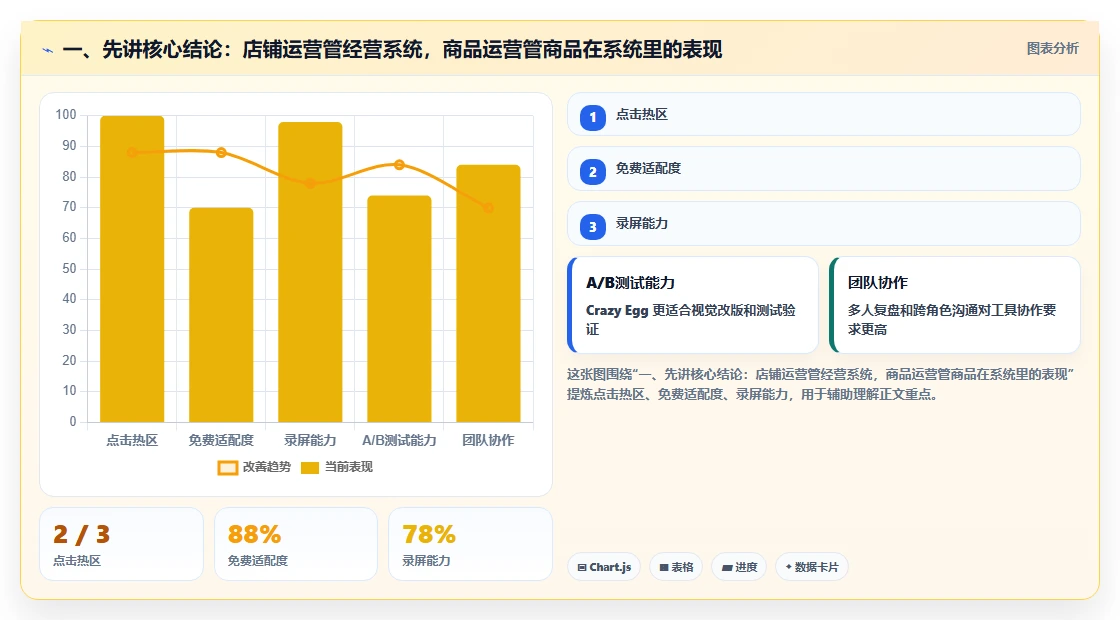Click the trend line point on 录屏能力 bar
This screenshot has height=620, width=1120.
click(x=310, y=183)
